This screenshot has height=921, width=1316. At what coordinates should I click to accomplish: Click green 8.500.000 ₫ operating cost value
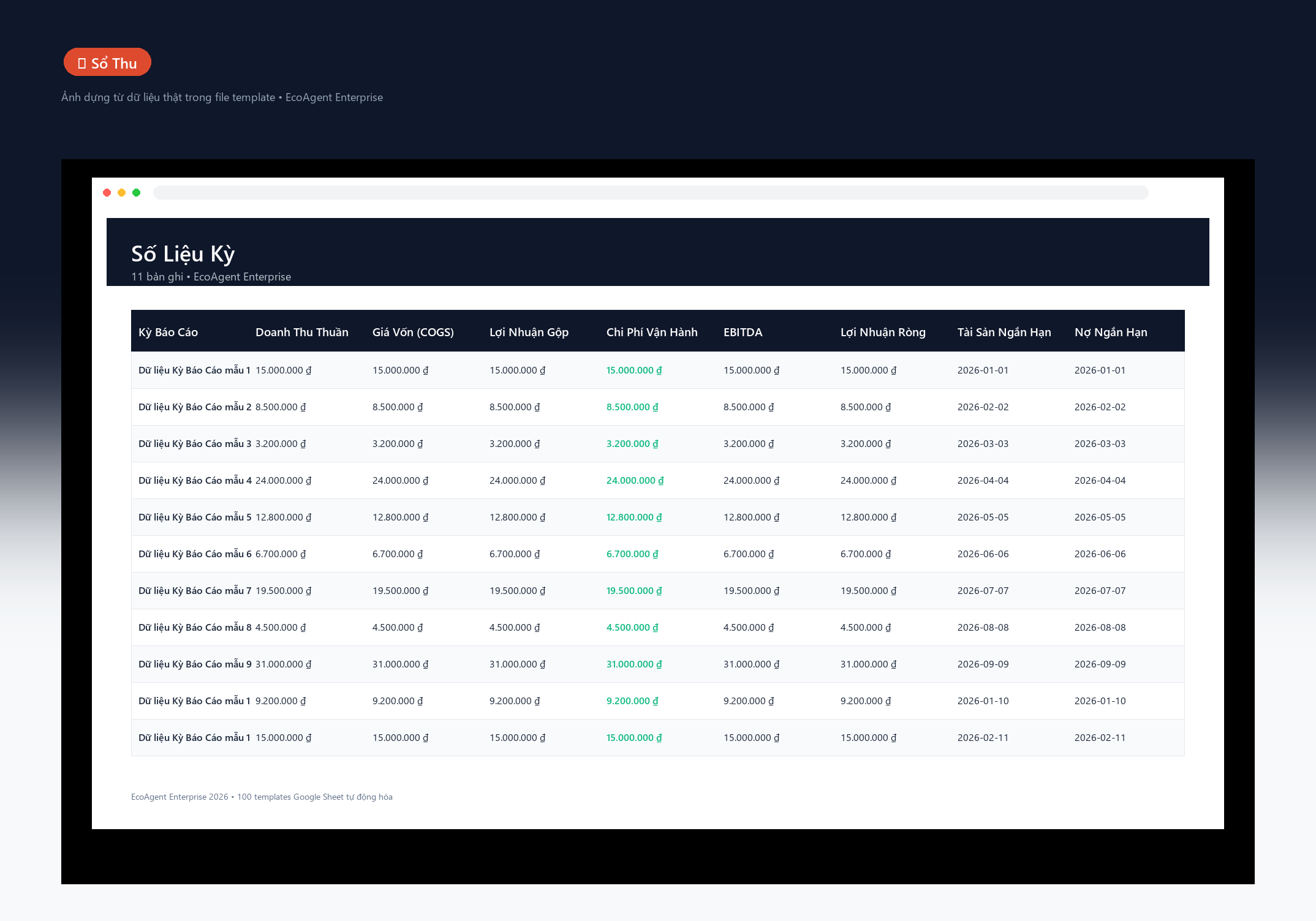[632, 407]
